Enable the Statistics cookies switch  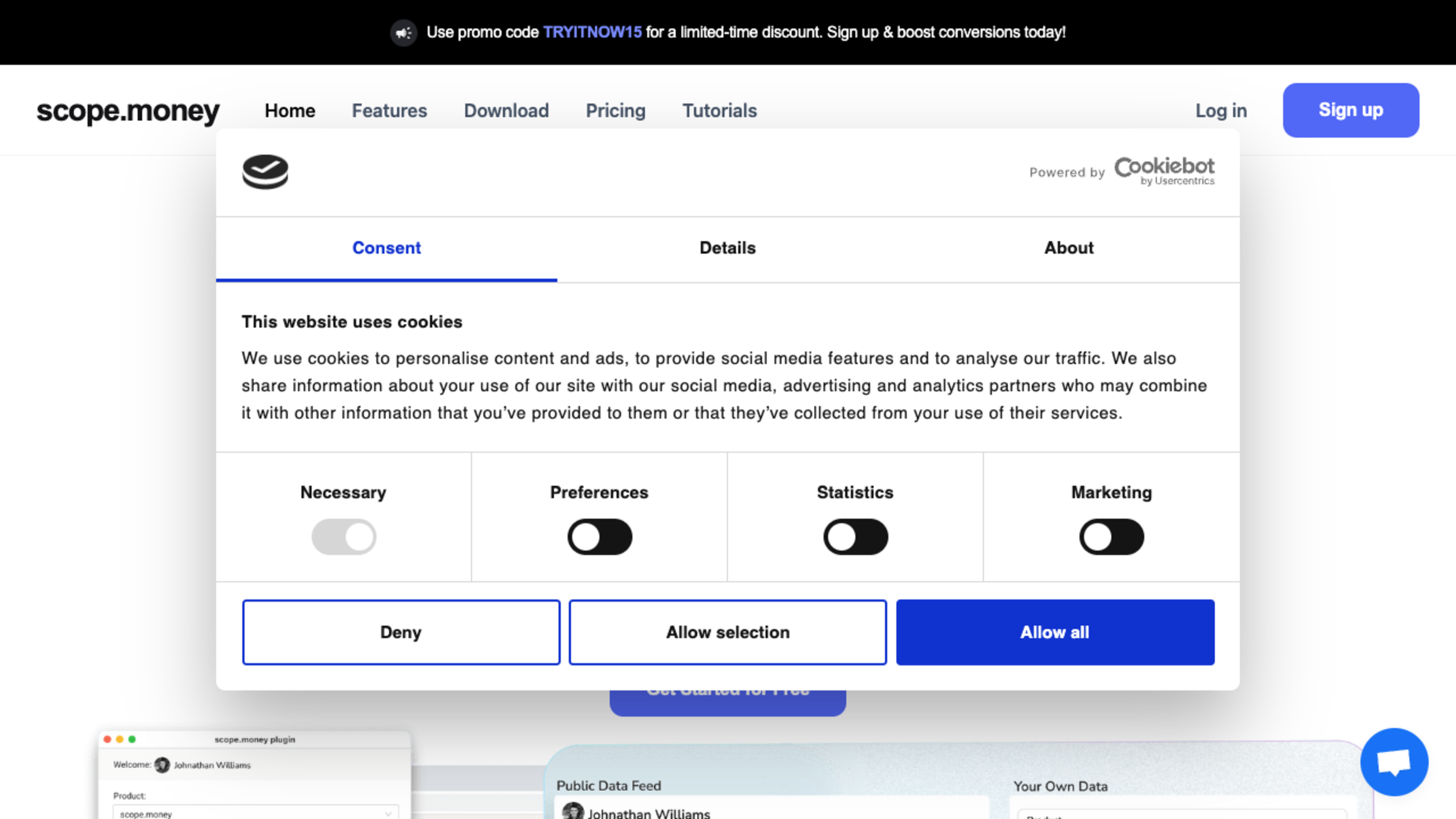855,537
